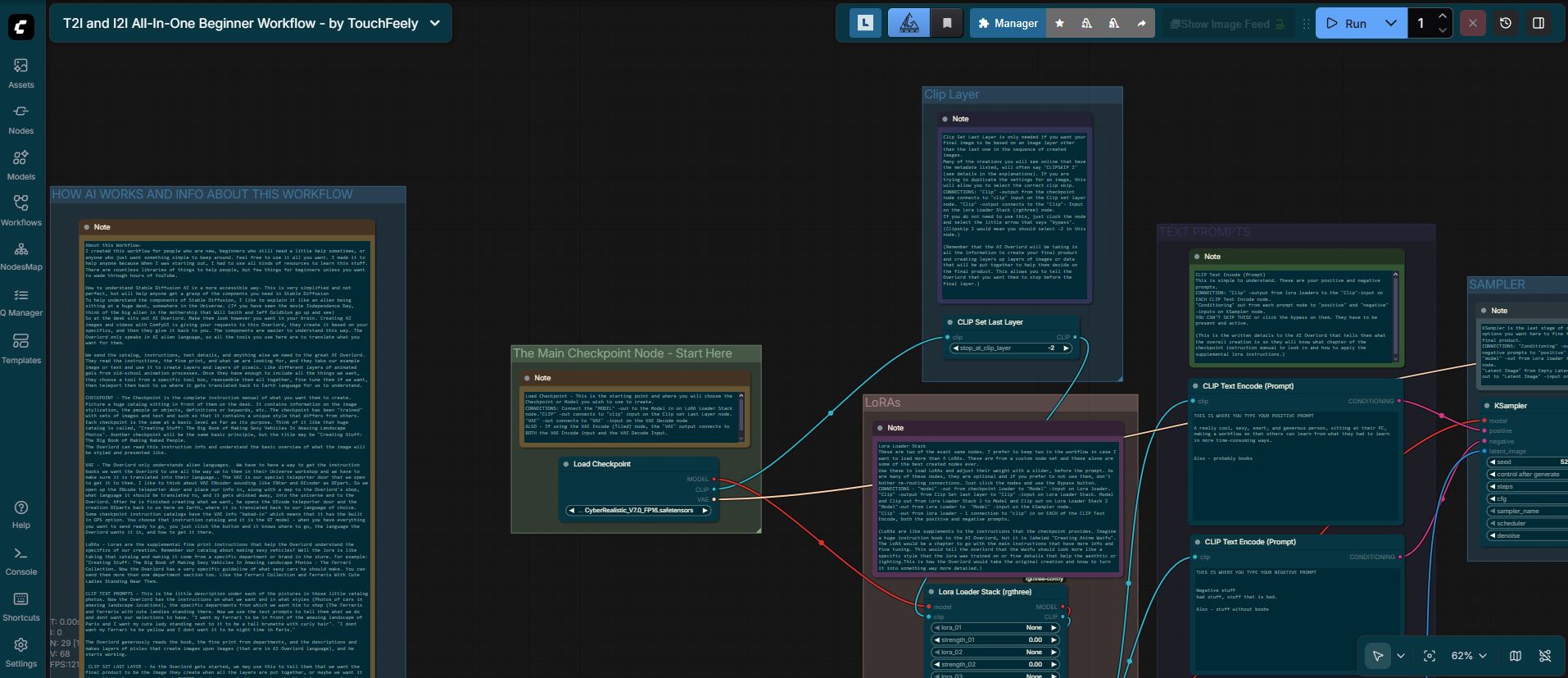Open the NodesMap sidebar panel

coord(21,256)
